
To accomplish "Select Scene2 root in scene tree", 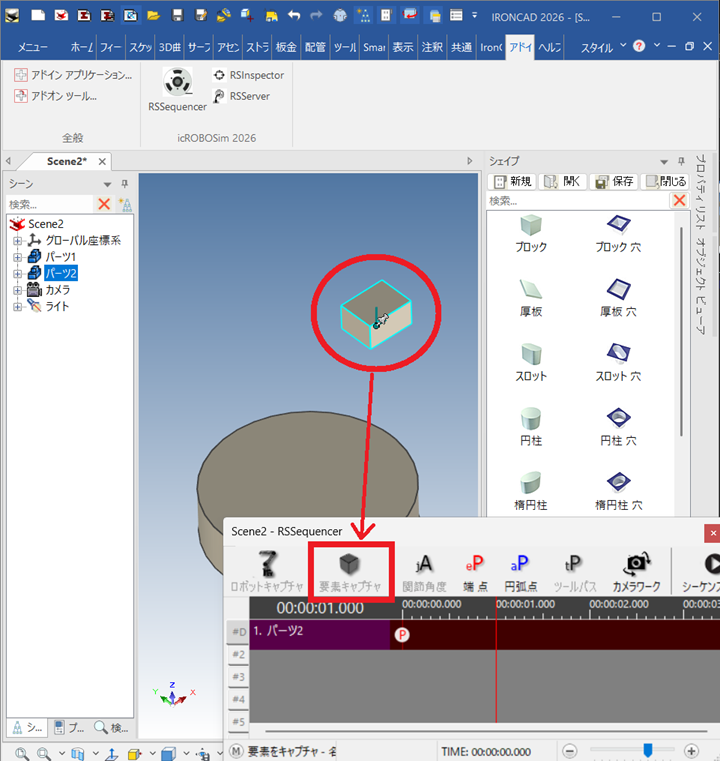I will click(x=46, y=224).
